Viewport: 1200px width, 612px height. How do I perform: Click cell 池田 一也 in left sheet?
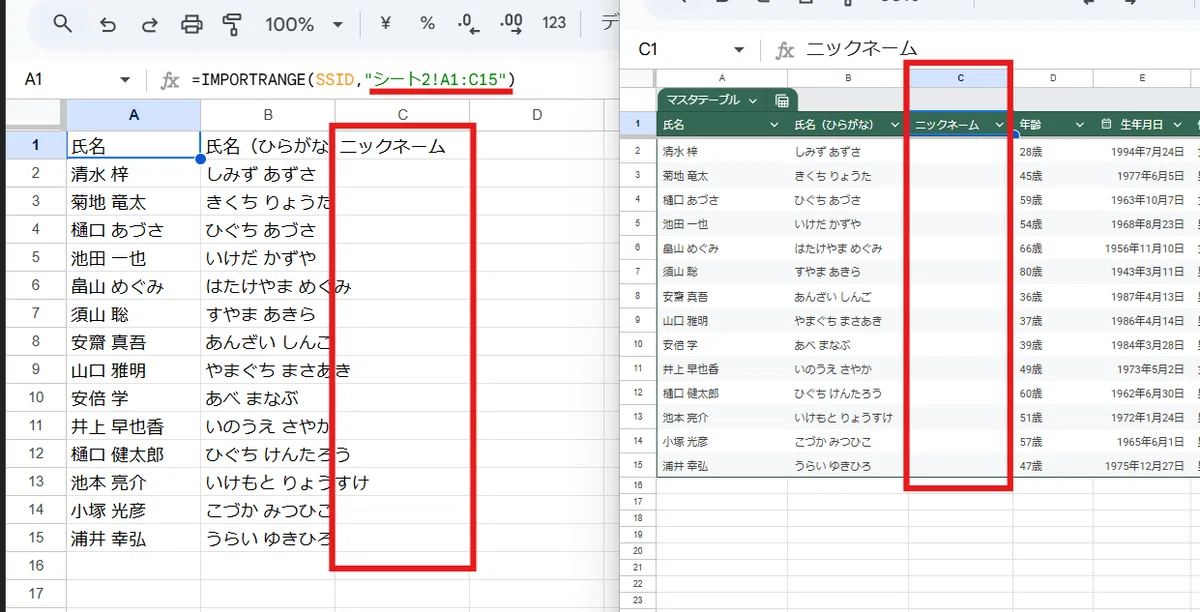tap(134, 258)
